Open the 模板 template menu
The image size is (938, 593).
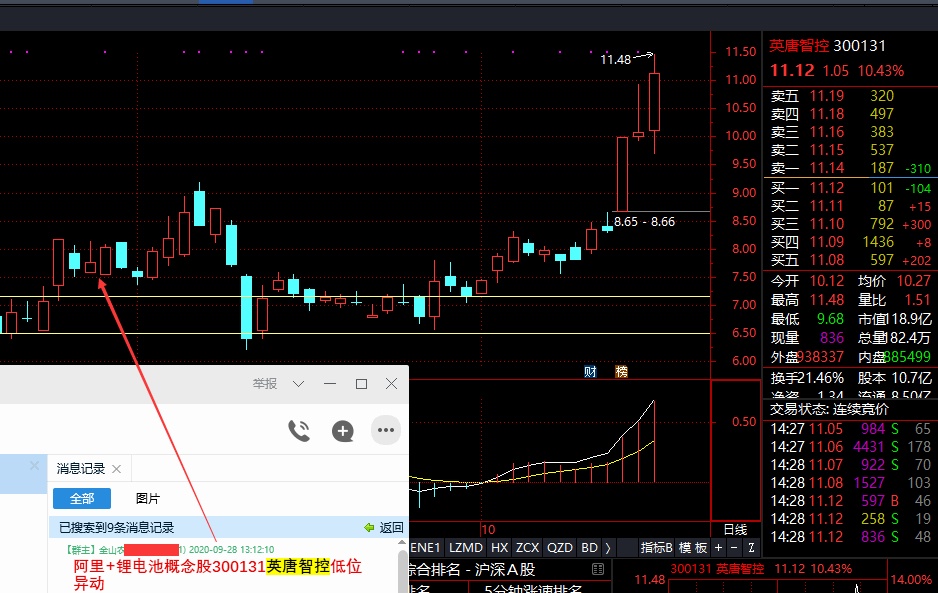point(693,548)
